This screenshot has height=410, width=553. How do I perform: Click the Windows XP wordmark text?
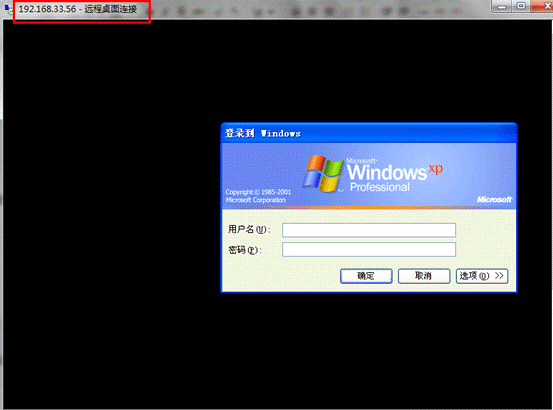387,172
